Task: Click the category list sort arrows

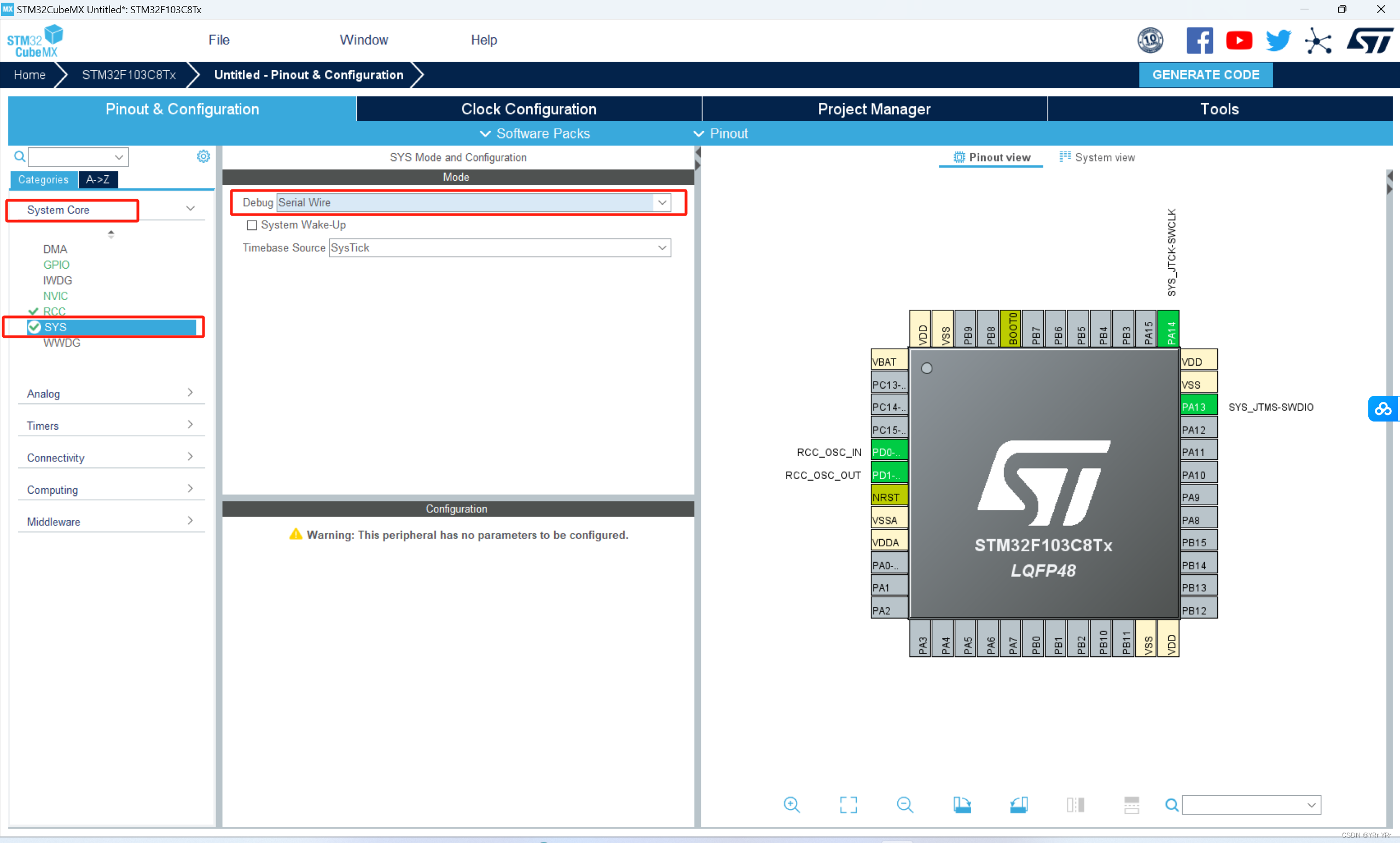Action: pyautogui.click(x=111, y=234)
